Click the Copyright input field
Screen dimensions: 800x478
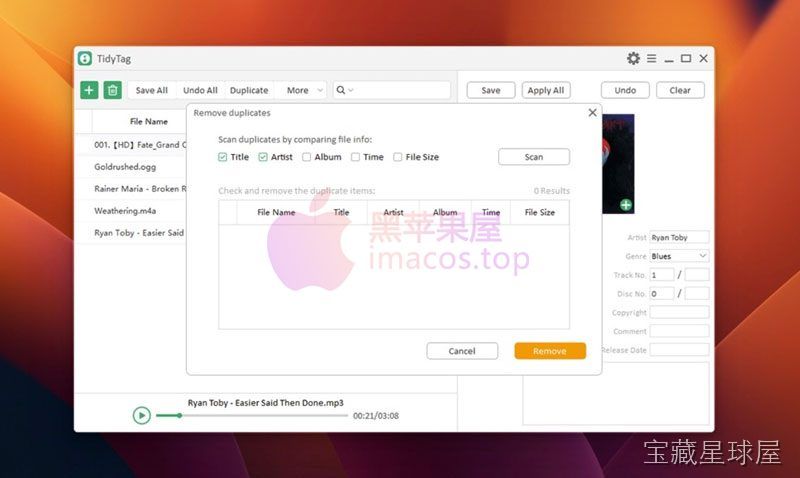click(679, 312)
